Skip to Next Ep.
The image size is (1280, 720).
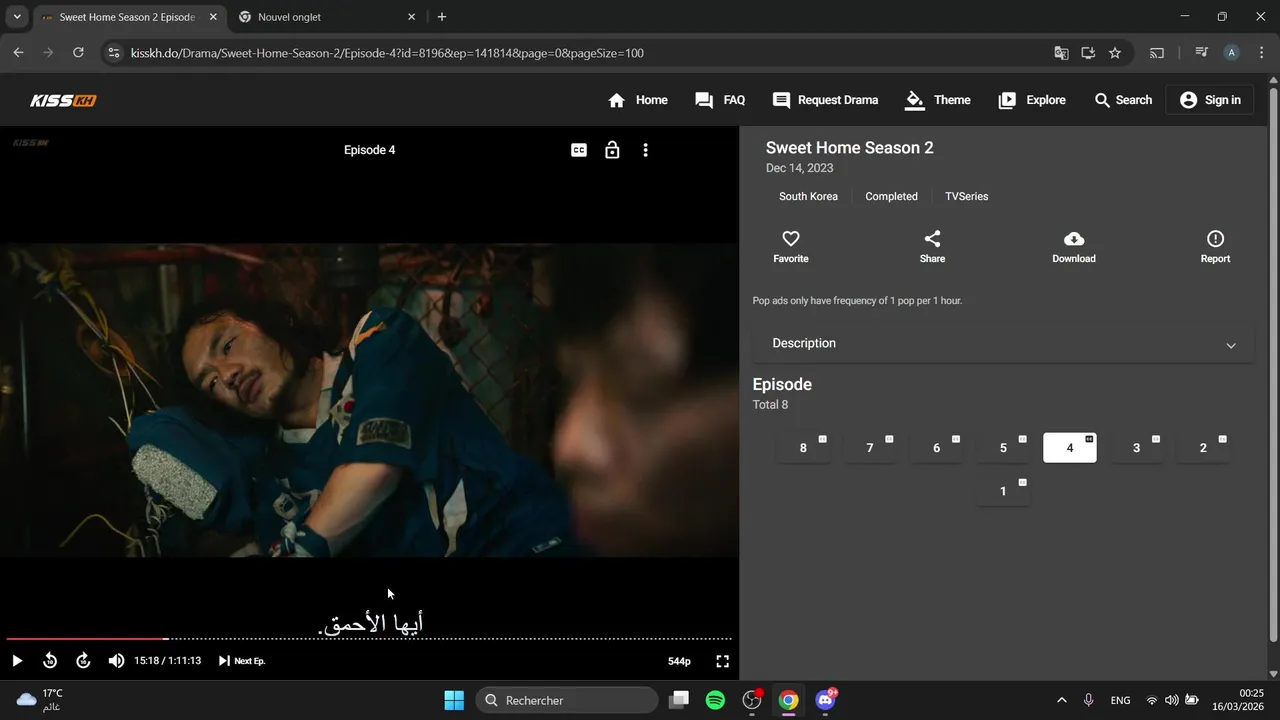241,661
